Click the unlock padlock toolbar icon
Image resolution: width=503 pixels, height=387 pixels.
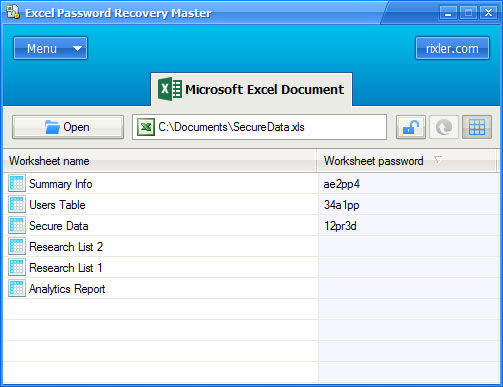pyautogui.click(x=411, y=127)
